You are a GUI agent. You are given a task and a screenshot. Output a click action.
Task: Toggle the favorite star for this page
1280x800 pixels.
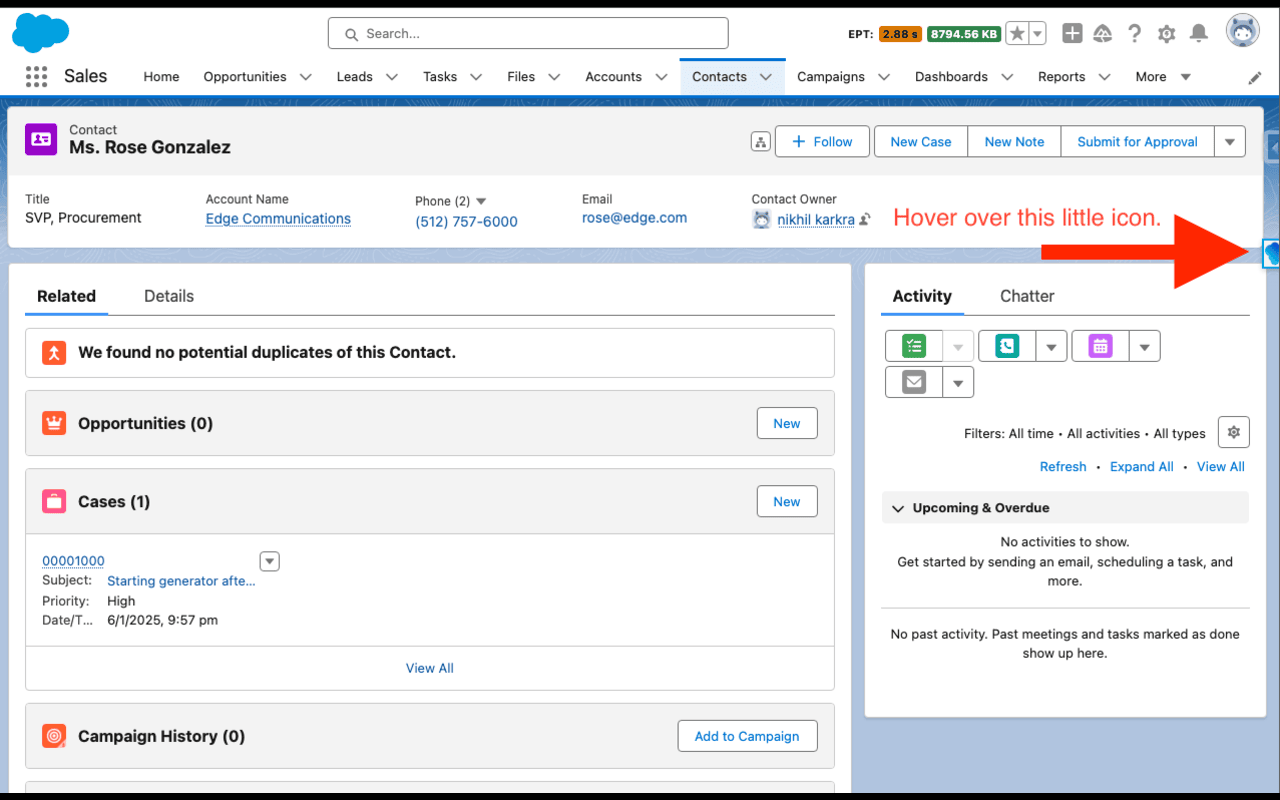(1017, 34)
